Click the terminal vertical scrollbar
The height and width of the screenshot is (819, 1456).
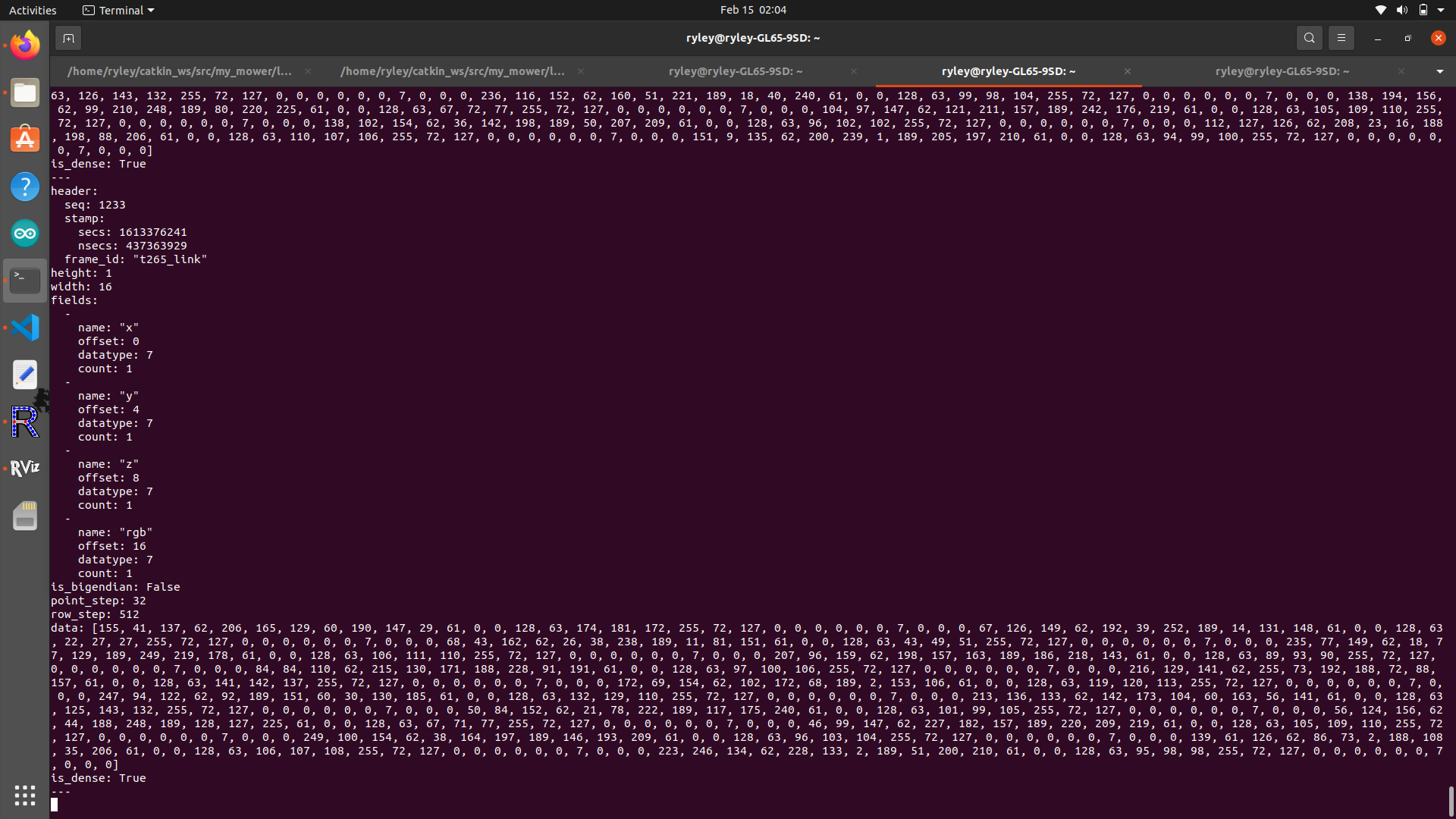pyautogui.click(x=1451, y=801)
